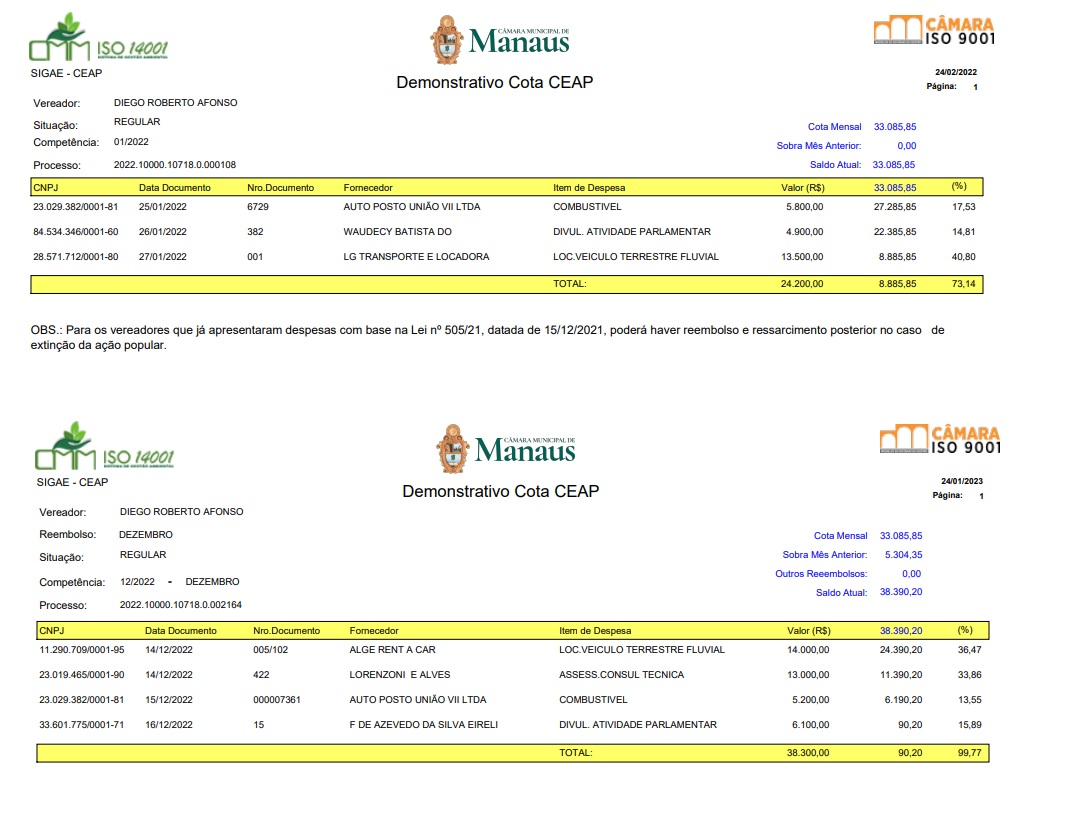This screenshot has width=1071, height=817.
Task: Select total 38.300,00 in bottom table
Action: [x=808, y=753]
